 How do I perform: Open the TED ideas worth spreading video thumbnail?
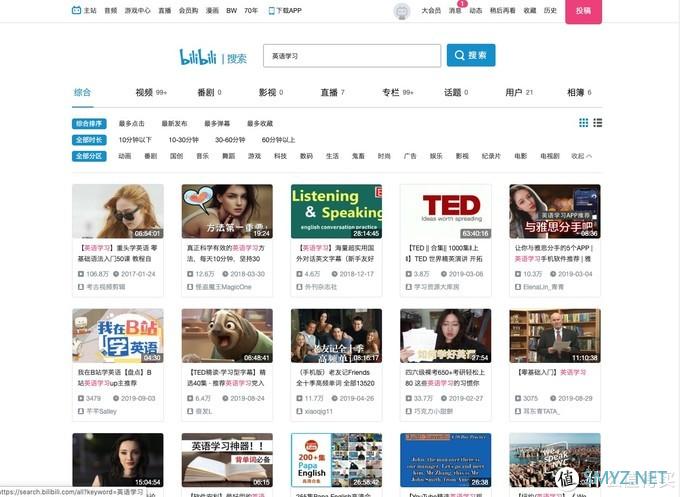point(446,211)
